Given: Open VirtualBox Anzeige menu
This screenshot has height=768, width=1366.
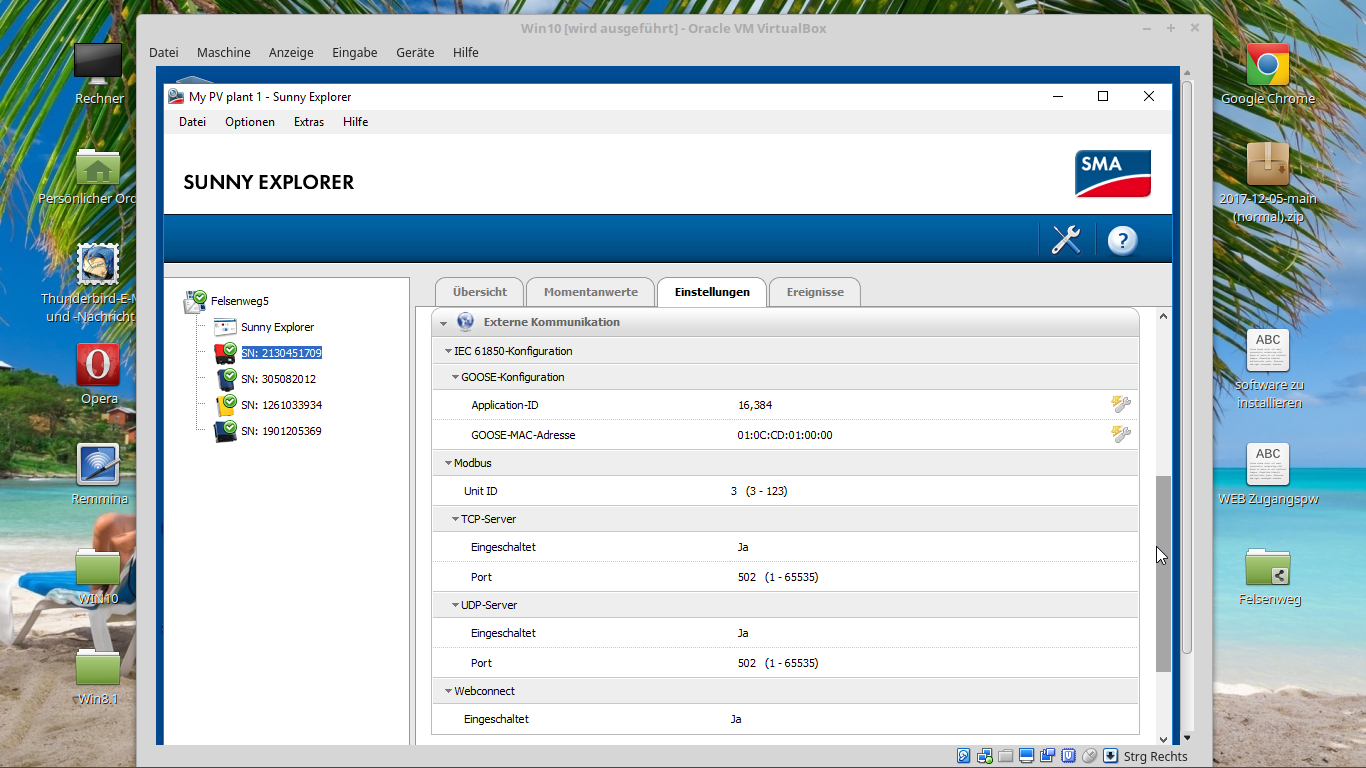Looking at the screenshot, I should point(291,52).
